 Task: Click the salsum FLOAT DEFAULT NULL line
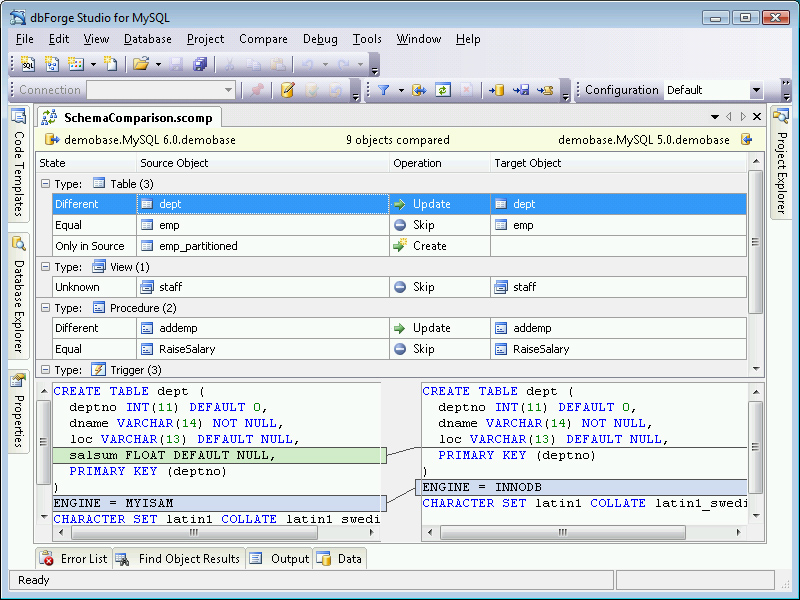point(219,455)
